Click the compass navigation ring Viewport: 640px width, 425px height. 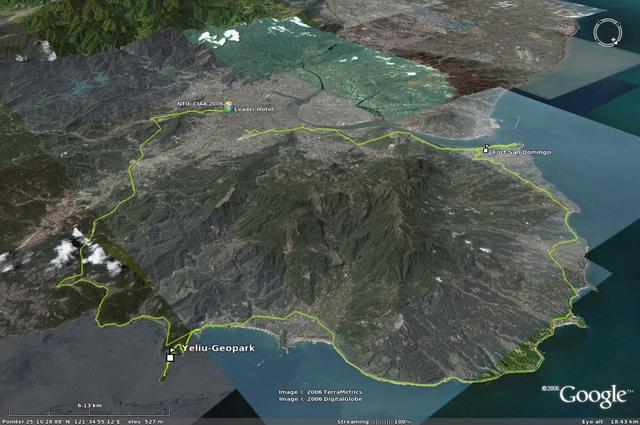coord(606,32)
